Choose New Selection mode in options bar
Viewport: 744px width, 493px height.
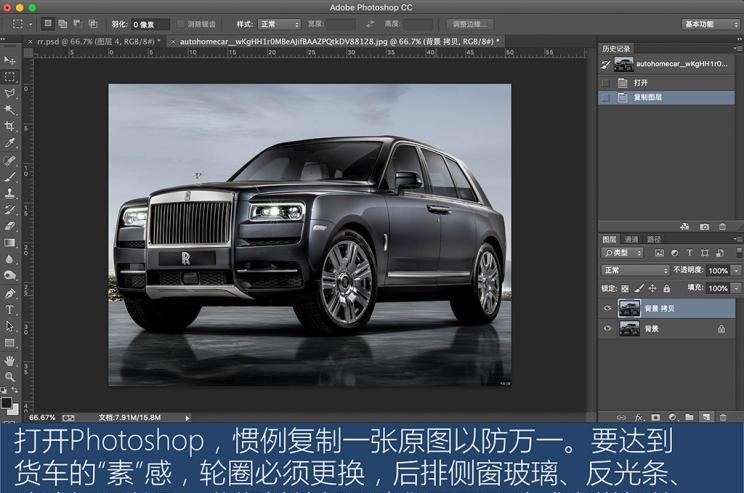(48, 24)
